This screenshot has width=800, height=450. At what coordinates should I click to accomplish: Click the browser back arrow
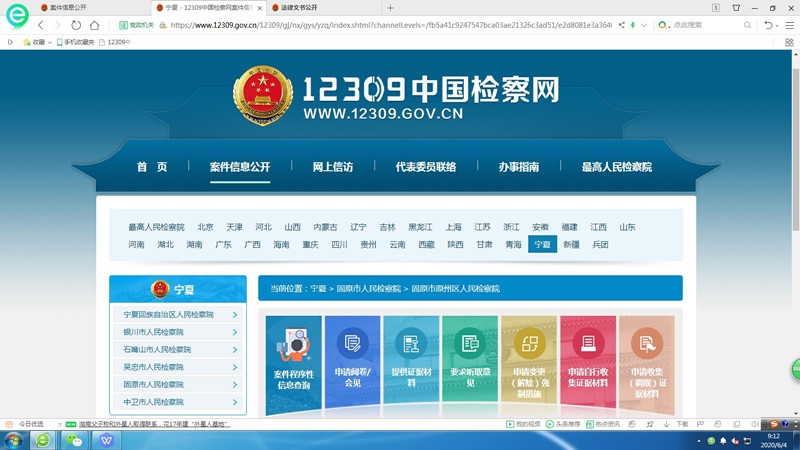tap(41, 25)
